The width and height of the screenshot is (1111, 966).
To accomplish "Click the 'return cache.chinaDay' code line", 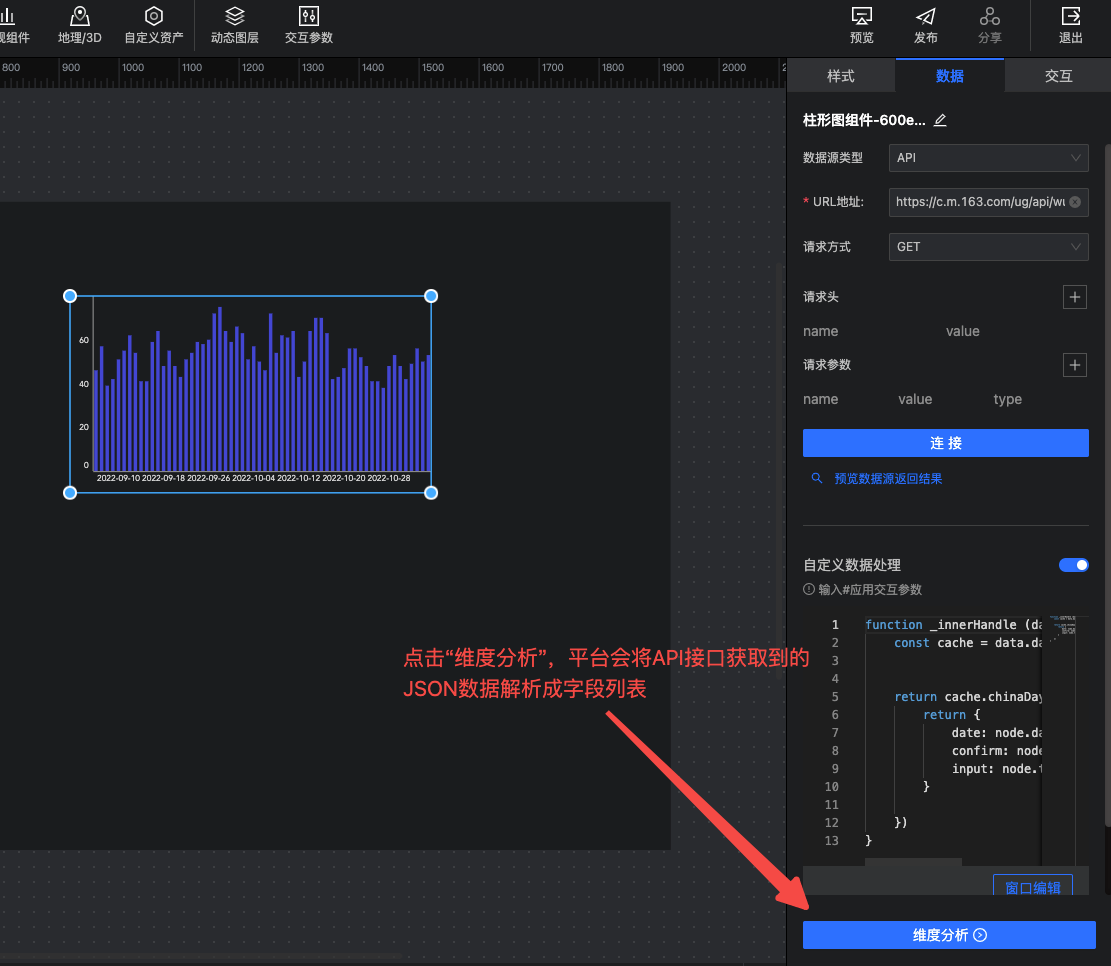I will tap(968, 697).
